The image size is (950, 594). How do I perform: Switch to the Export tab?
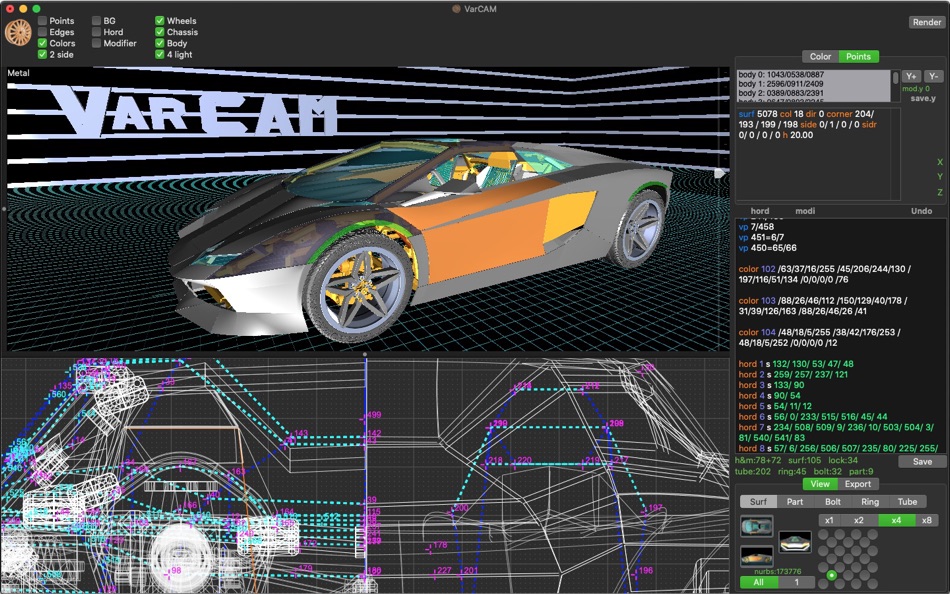click(x=858, y=484)
